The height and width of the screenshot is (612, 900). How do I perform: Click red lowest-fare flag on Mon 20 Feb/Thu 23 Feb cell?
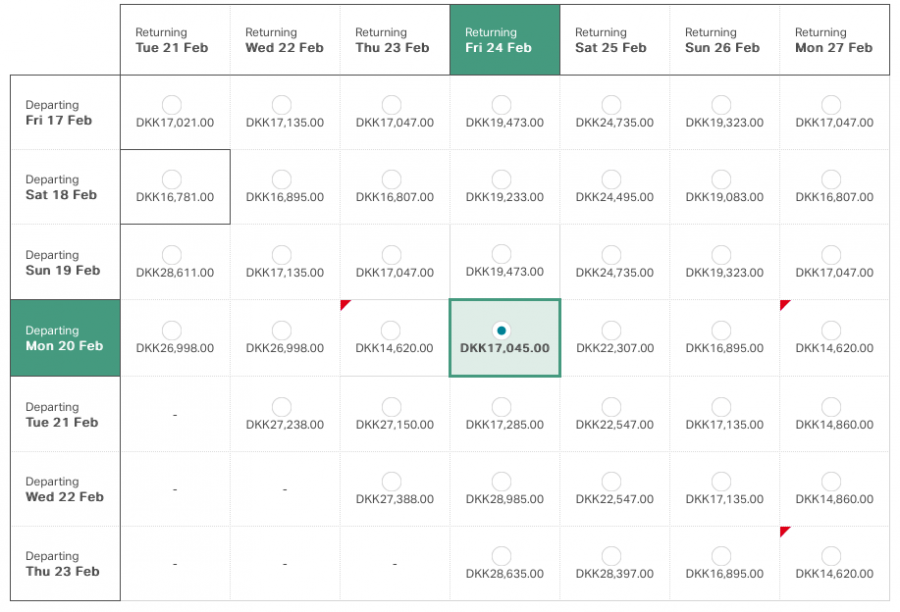(345, 304)
